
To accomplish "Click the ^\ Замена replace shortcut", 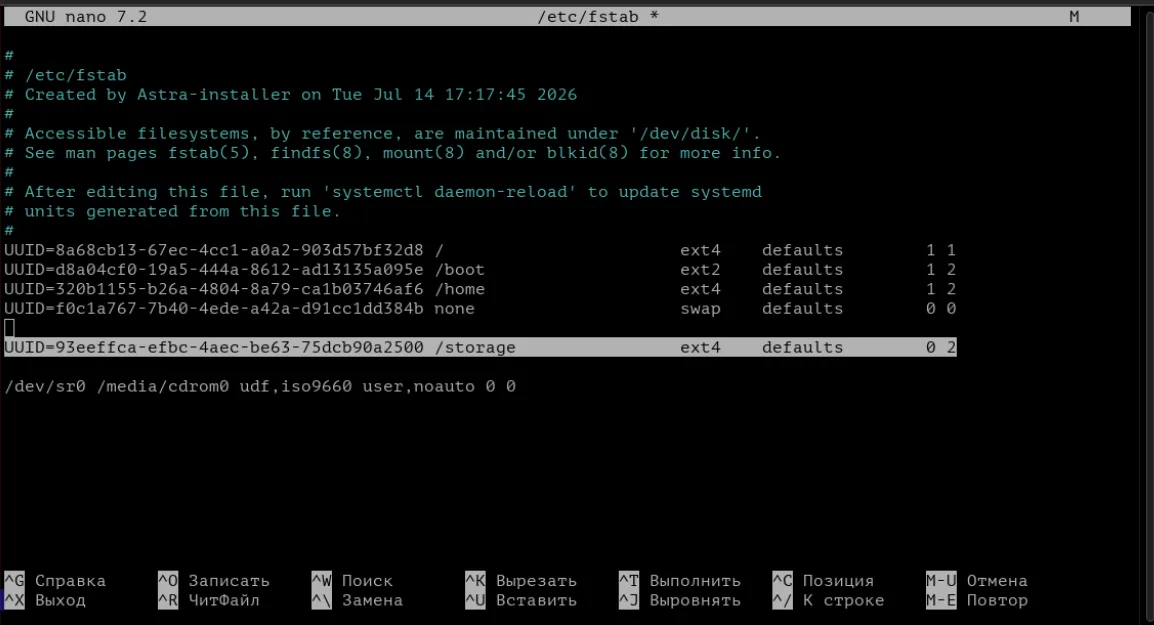I will 358,600.
